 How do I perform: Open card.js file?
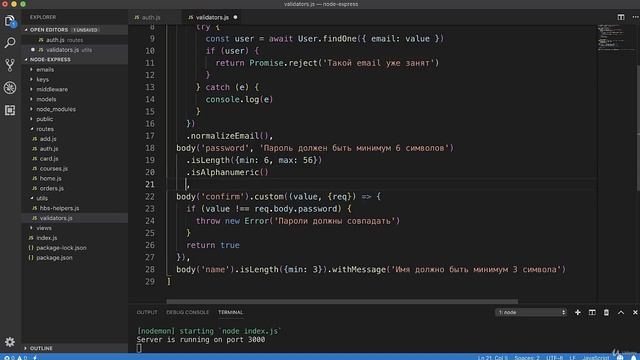point(49,158)
